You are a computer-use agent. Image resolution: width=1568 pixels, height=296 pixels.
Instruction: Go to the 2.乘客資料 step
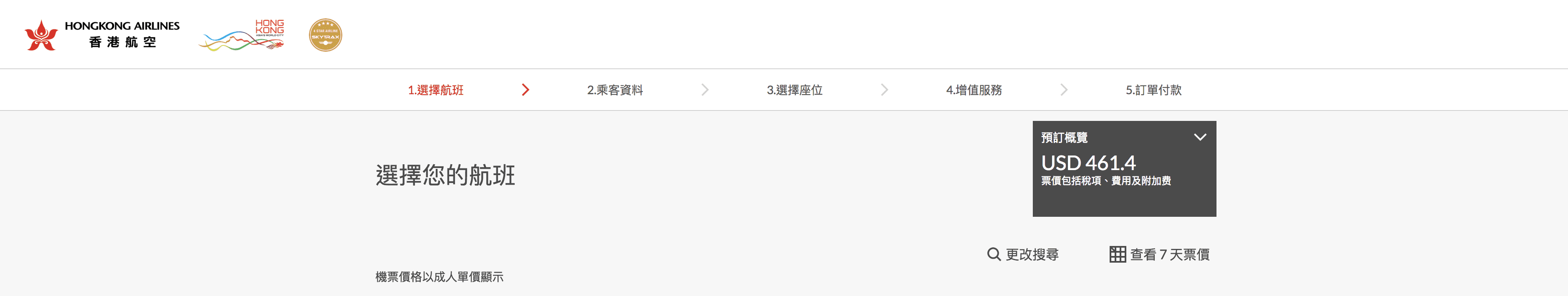coord(615,90)
